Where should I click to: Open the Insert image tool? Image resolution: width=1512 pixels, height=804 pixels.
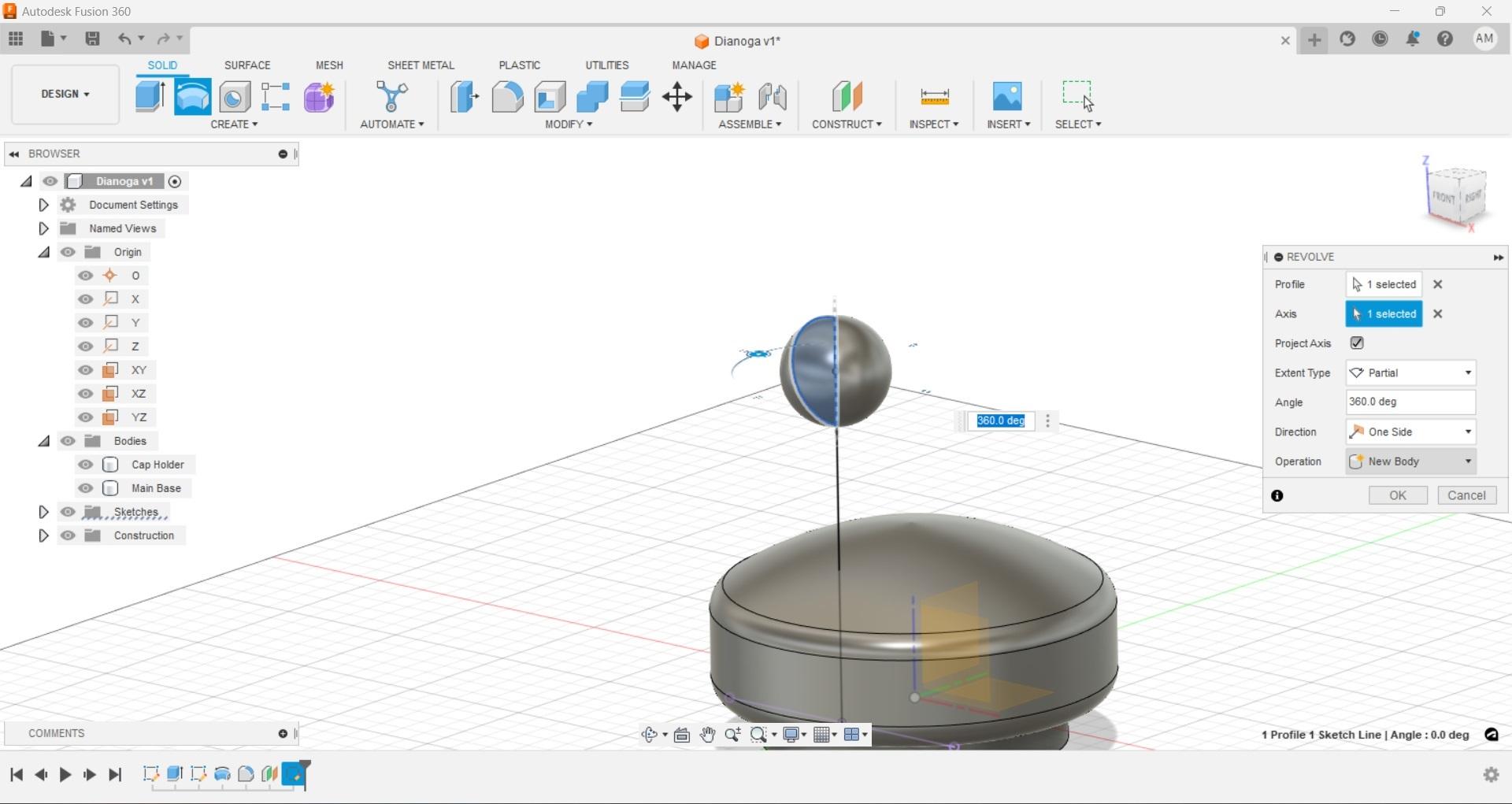coord(1007,97)
